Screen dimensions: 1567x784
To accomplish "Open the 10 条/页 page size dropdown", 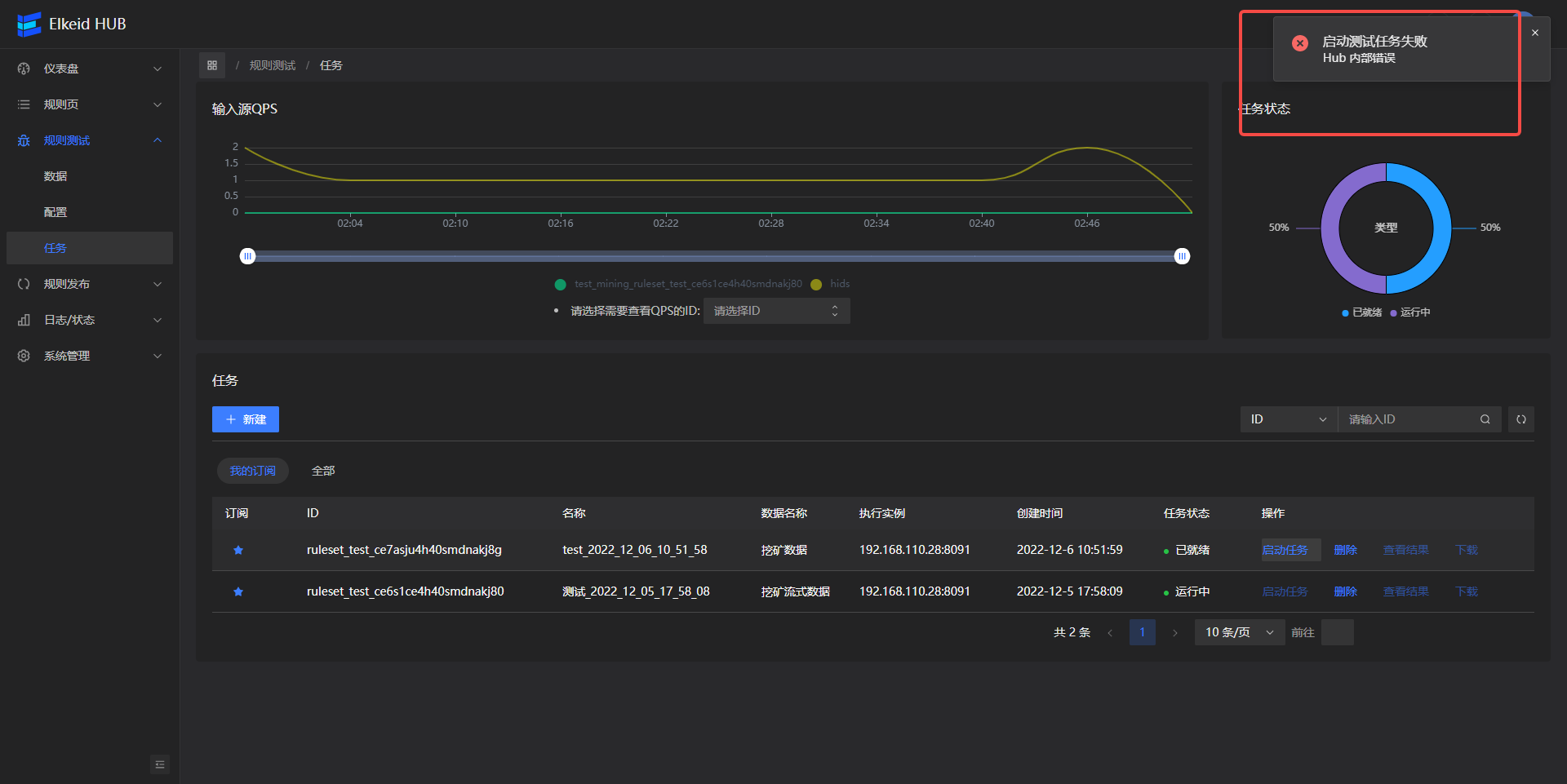I will pyautogui.click(x=1240, y=632).
